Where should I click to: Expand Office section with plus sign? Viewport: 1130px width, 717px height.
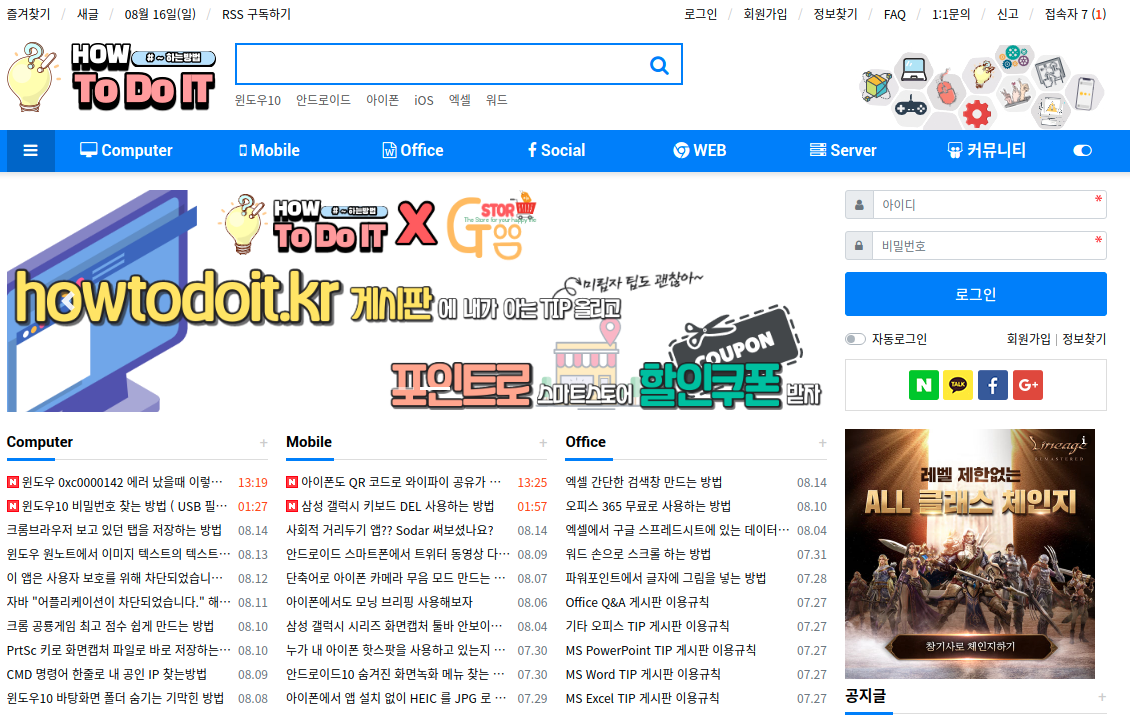pyautogui.click(x=822, y=443)
